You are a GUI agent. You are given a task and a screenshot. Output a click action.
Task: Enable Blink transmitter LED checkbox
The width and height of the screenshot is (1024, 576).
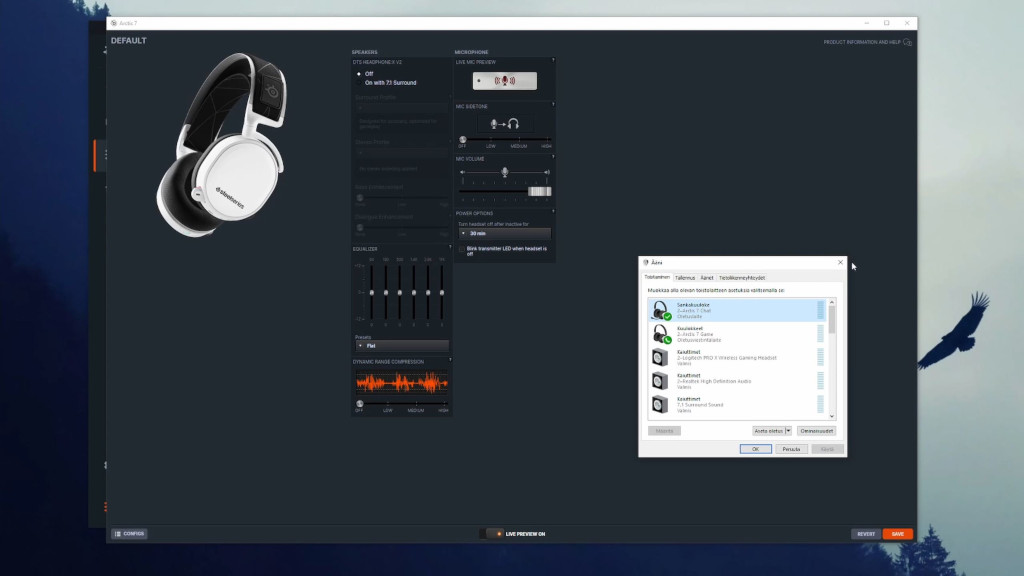(462, 249)
